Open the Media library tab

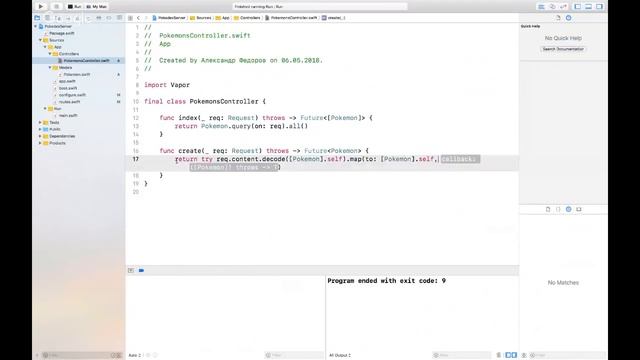point(579,209)
